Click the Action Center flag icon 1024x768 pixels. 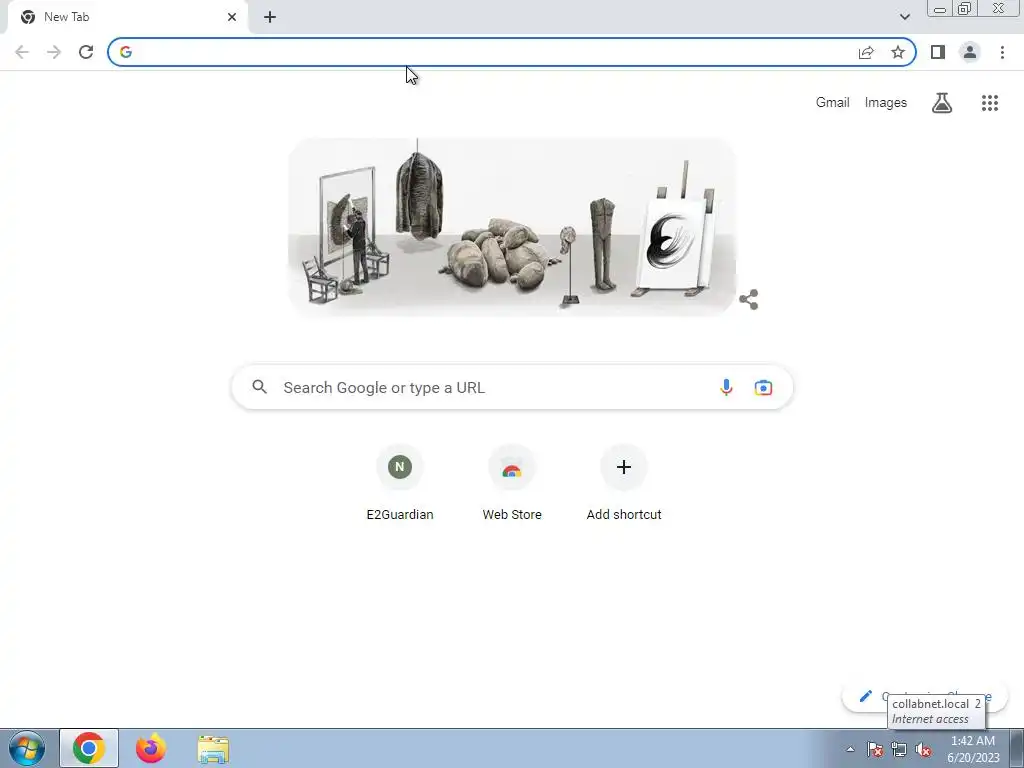coord(875,749)
